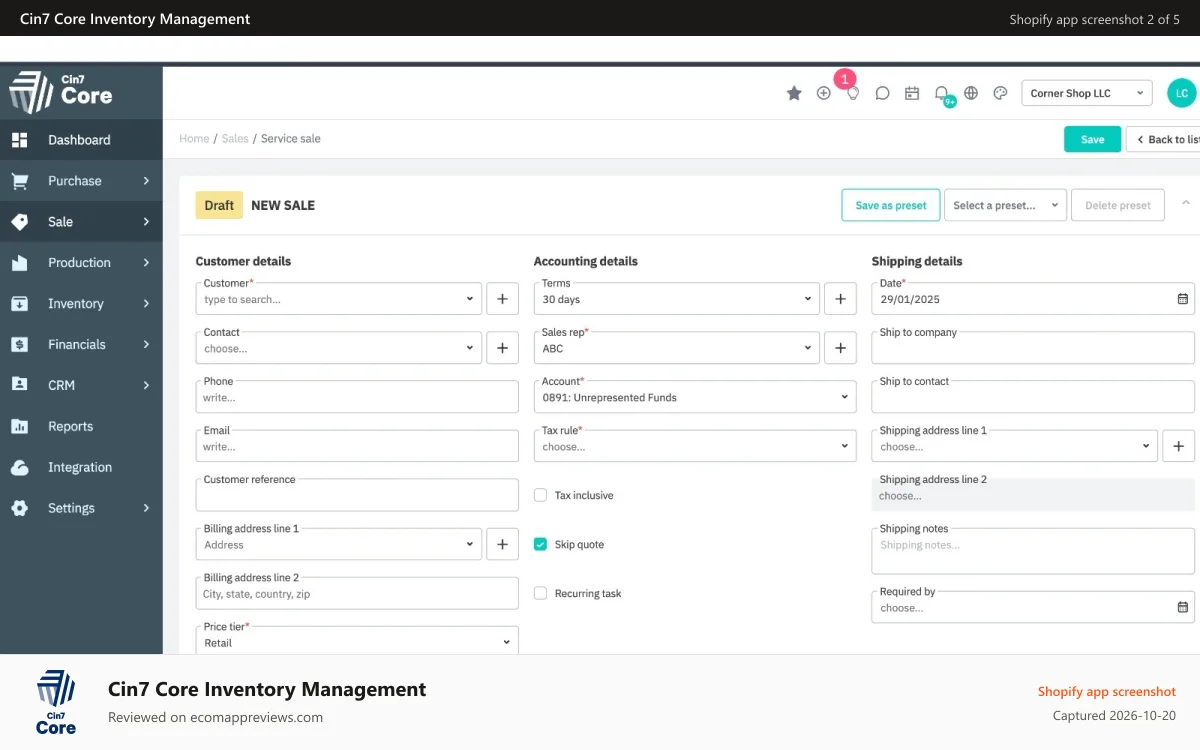This screenshot has height=750, width=1200.
Task: Click the quick add plus-circle icon
Action: click(x=823, y=93)
